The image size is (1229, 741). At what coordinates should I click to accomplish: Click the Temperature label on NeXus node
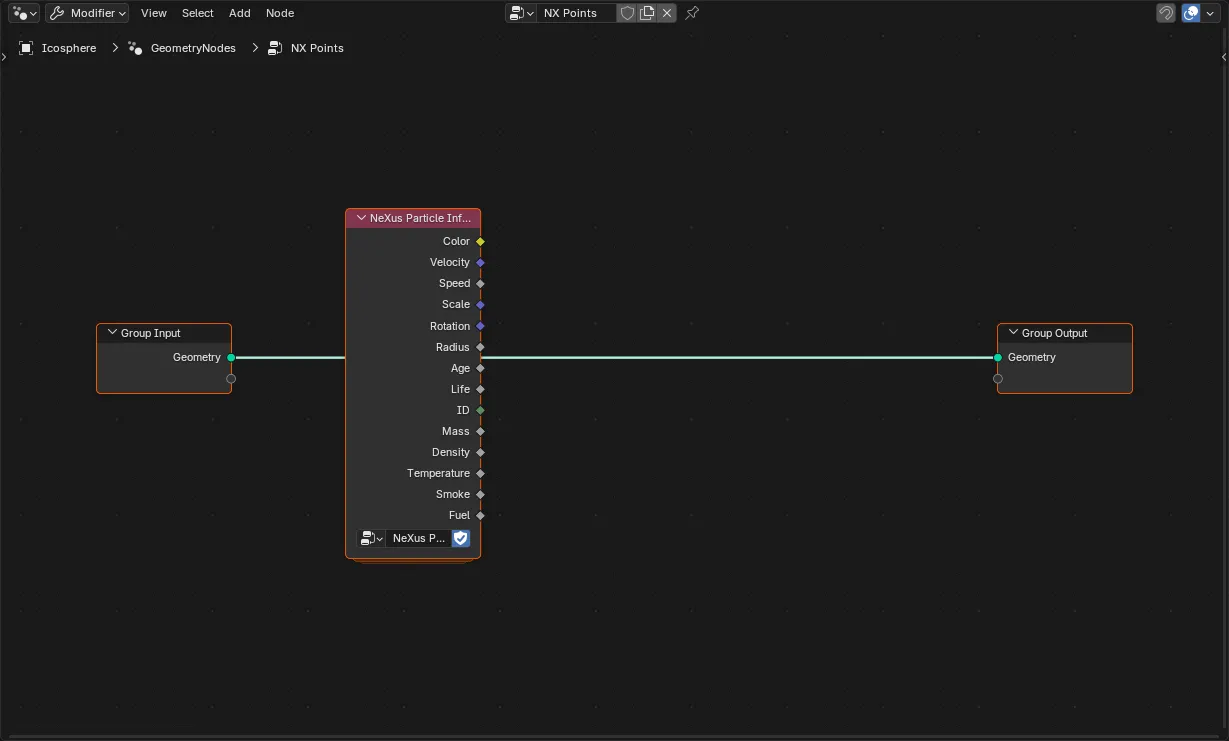pyautogui.click(x=438, y=473)
